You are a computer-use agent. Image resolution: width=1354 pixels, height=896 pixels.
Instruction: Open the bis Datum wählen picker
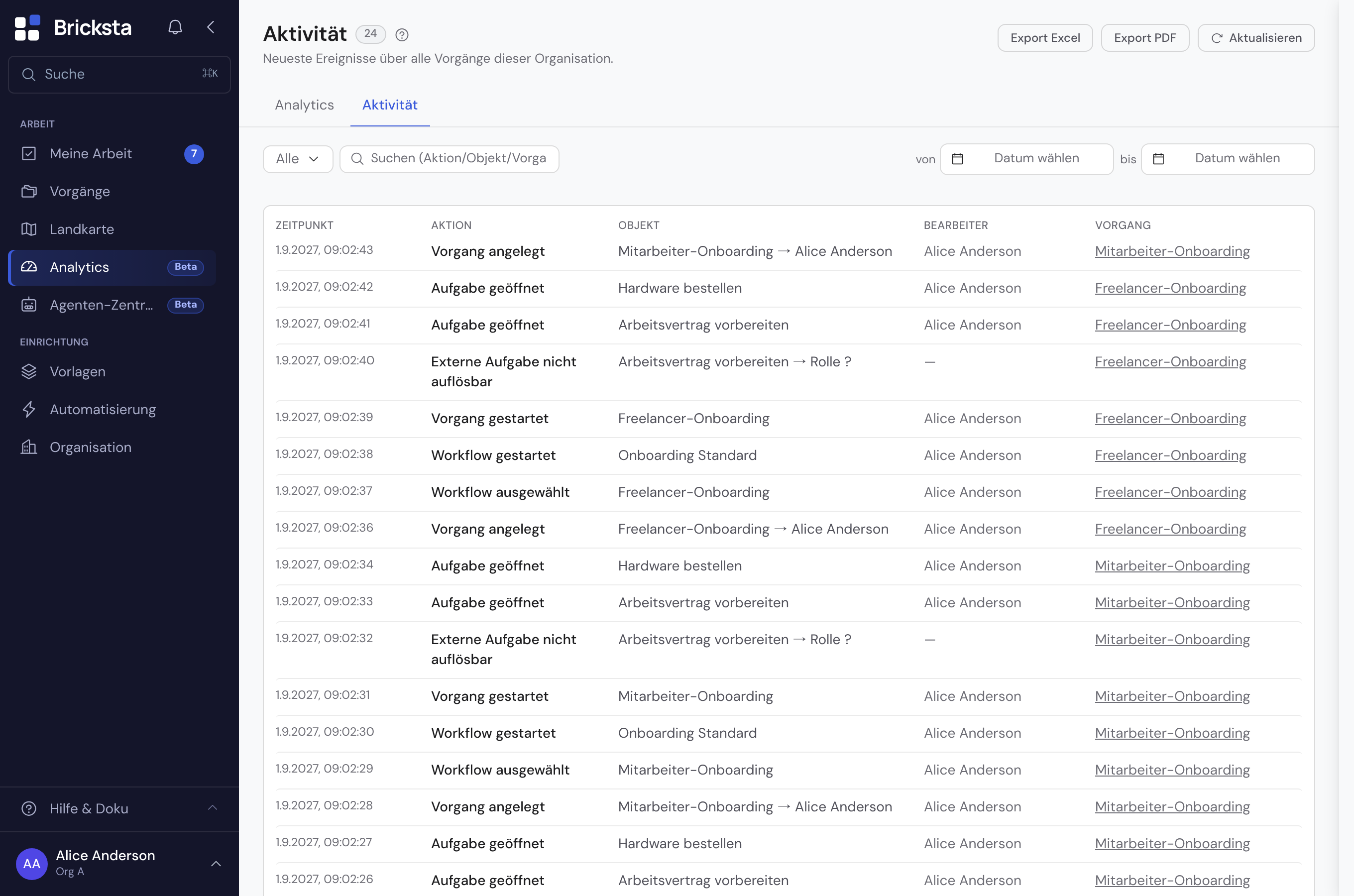coord(1227,159)
